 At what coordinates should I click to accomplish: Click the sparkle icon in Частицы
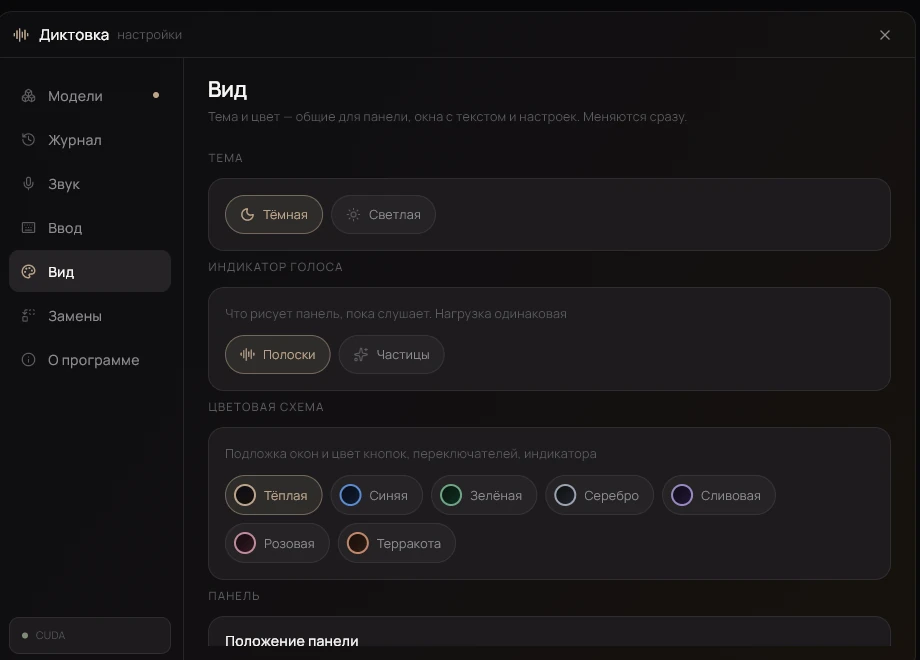coord(361,354)
